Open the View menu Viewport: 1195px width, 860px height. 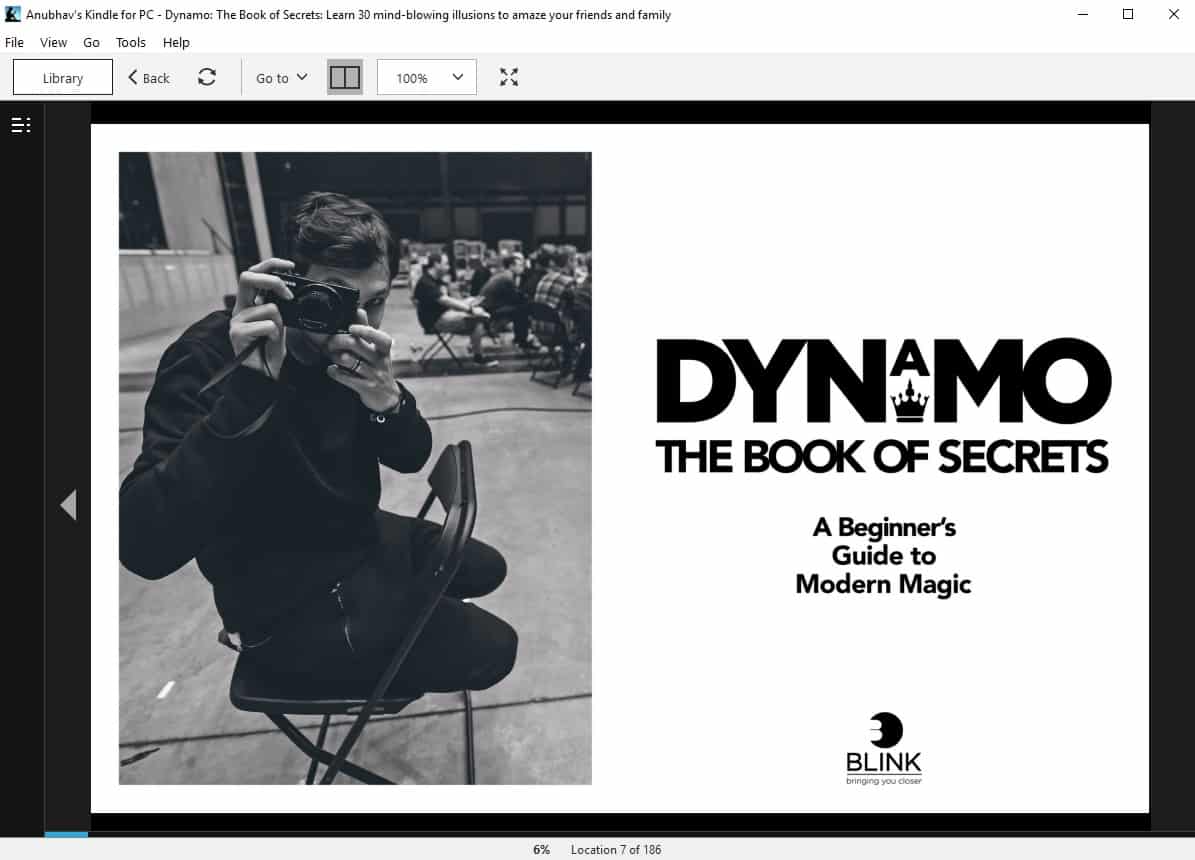[x=53, y=42]
